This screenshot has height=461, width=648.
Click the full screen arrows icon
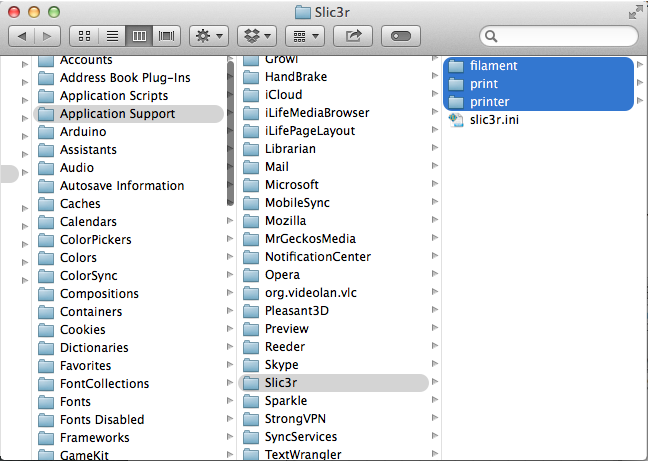pos(635,12)
